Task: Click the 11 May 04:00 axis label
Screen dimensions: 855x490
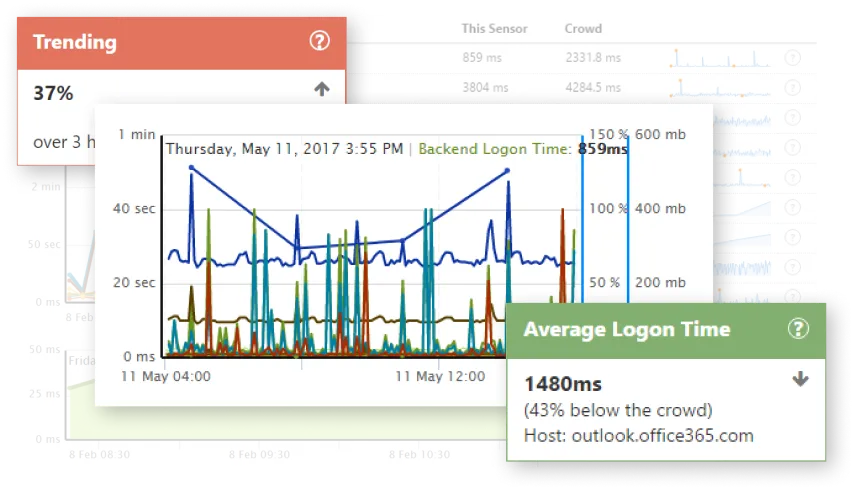Action: [x=166, y=376]
